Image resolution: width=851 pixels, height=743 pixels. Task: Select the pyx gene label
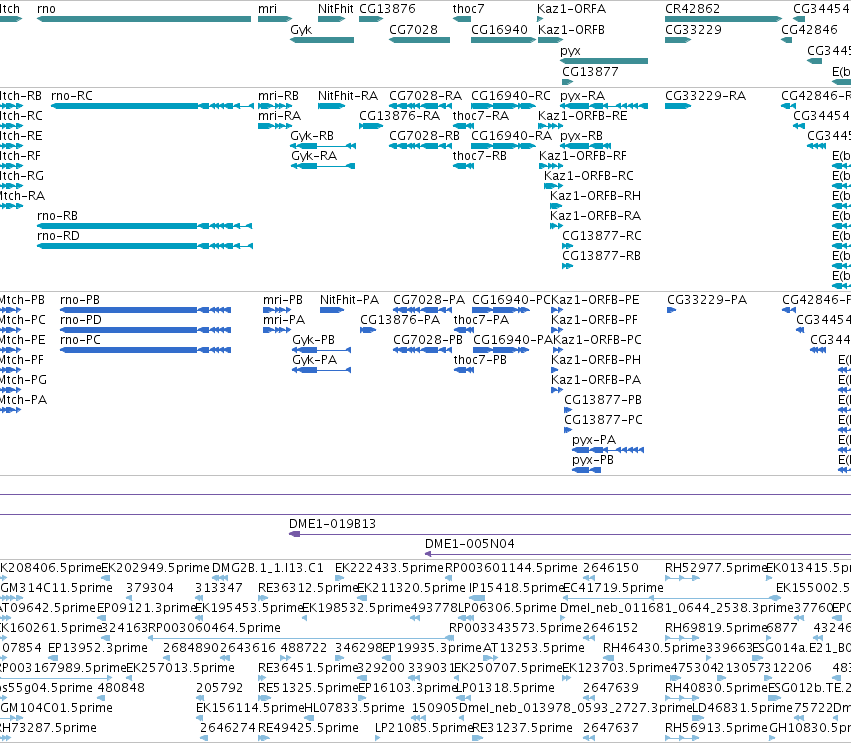570,51
